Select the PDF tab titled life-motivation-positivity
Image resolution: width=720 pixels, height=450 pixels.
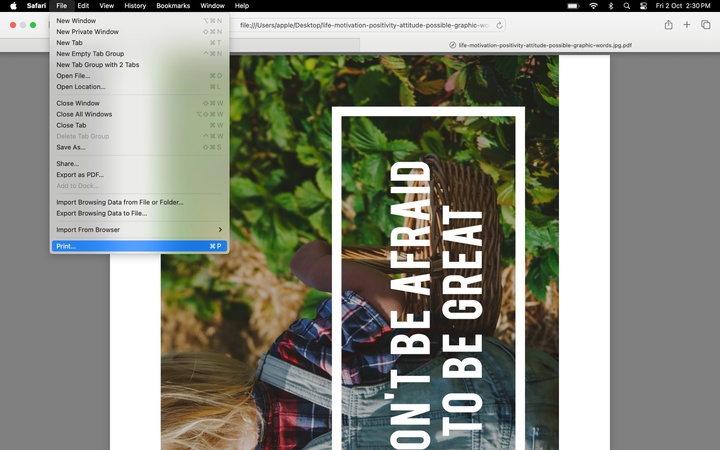pos(540,45)
